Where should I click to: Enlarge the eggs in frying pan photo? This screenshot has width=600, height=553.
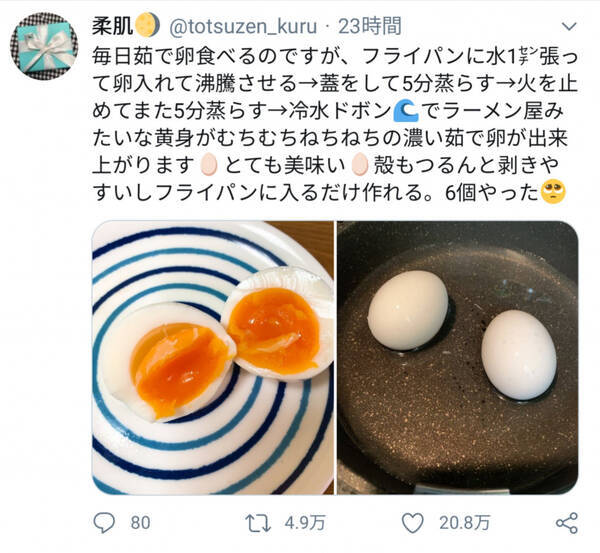click(458, 357)
